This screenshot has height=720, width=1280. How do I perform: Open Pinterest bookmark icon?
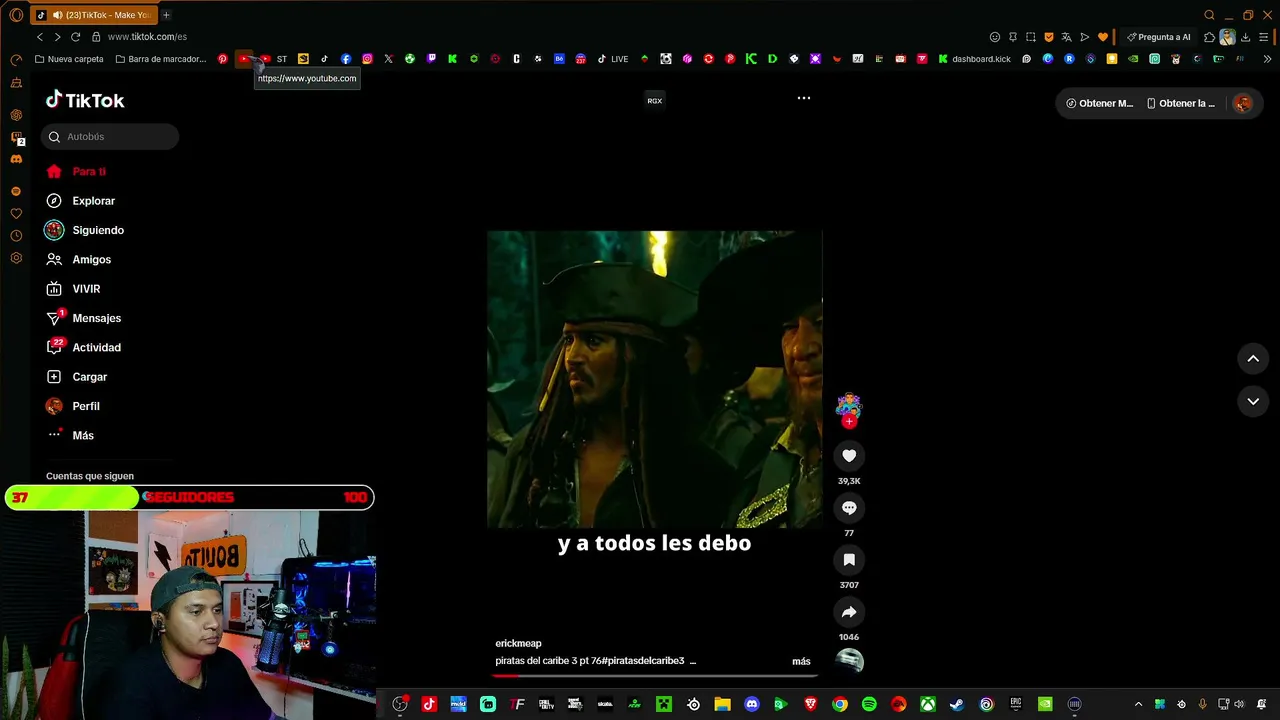[222, 59]
